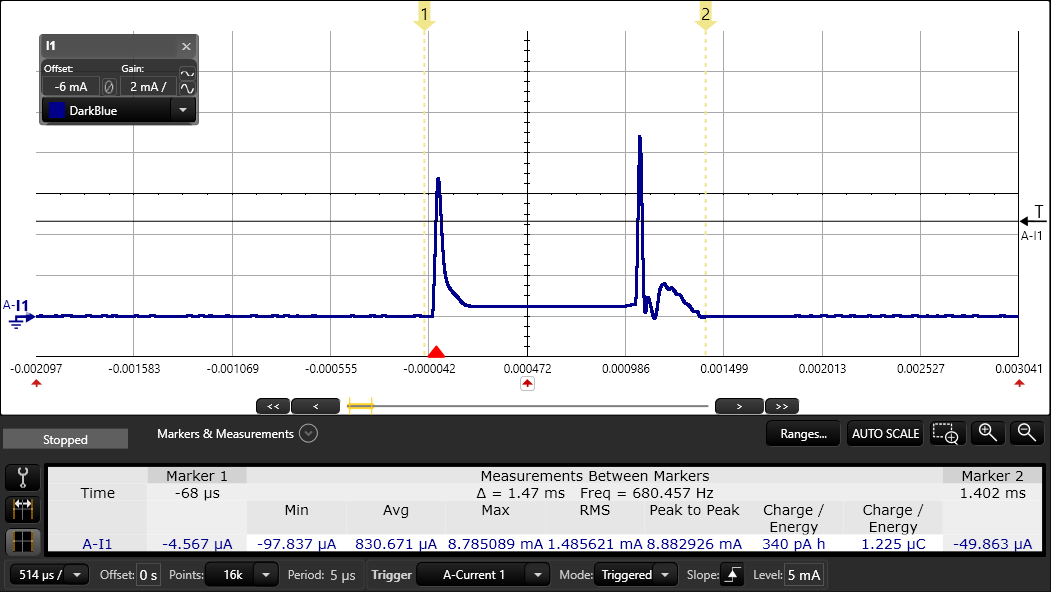Jump waveform fully right with >> button
The image size is (1051, 592).
point(783,406)
